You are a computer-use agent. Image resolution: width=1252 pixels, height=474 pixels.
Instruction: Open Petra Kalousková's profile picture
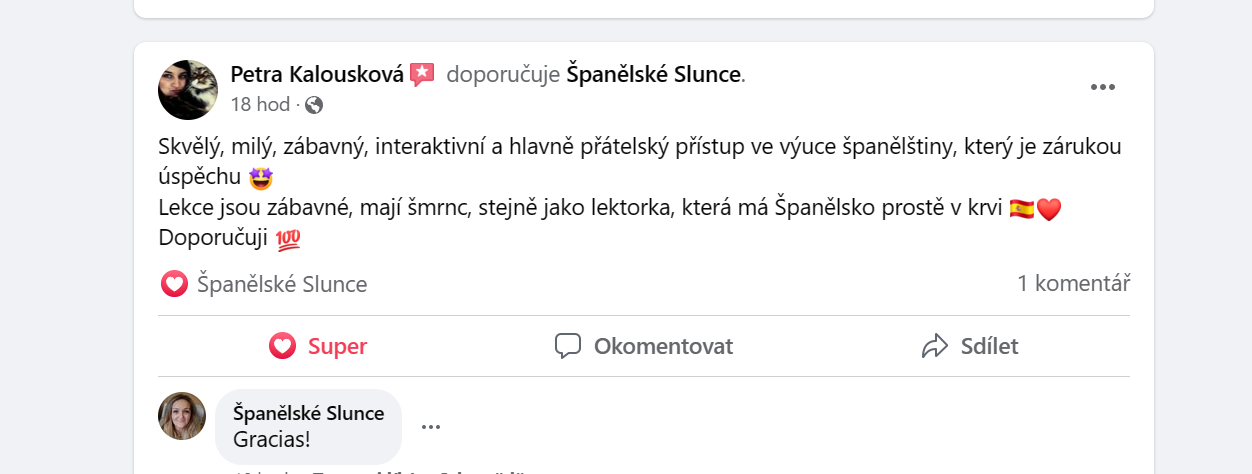(188, 90)
